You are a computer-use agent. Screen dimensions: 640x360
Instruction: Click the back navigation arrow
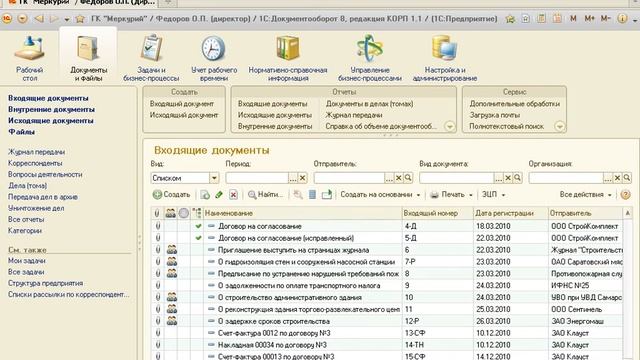pos(39,19)
